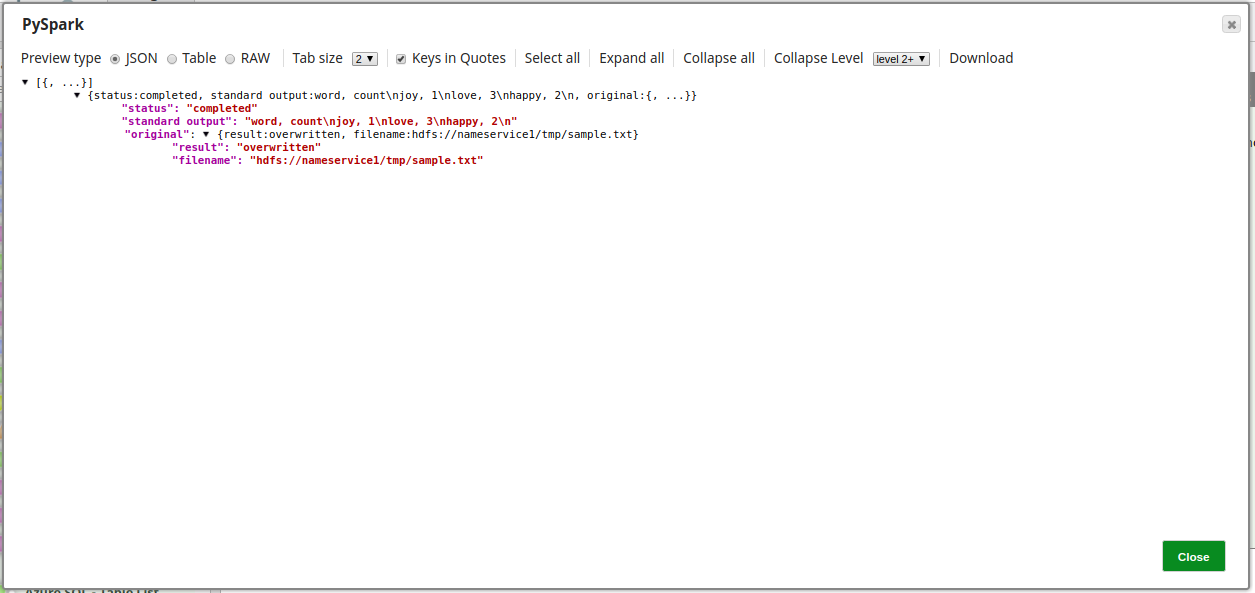
Task: Click the hdfs sample.txt filename value
Action: click(366, 160)
